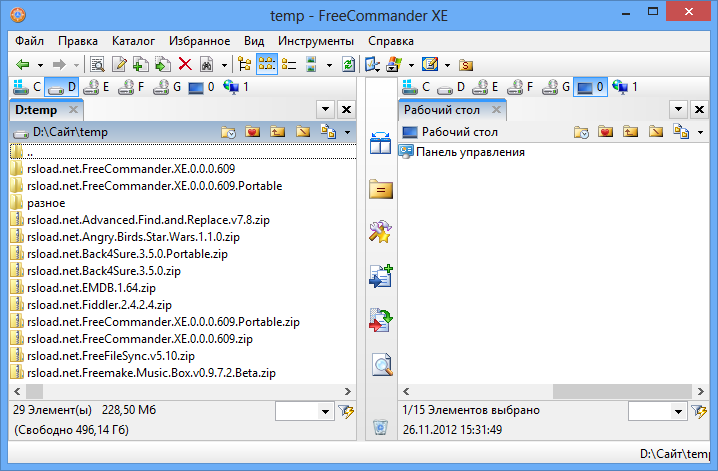Go to parent folder in left panel
The height and width of the screenshot is (471, 718).
pos(277,132)
